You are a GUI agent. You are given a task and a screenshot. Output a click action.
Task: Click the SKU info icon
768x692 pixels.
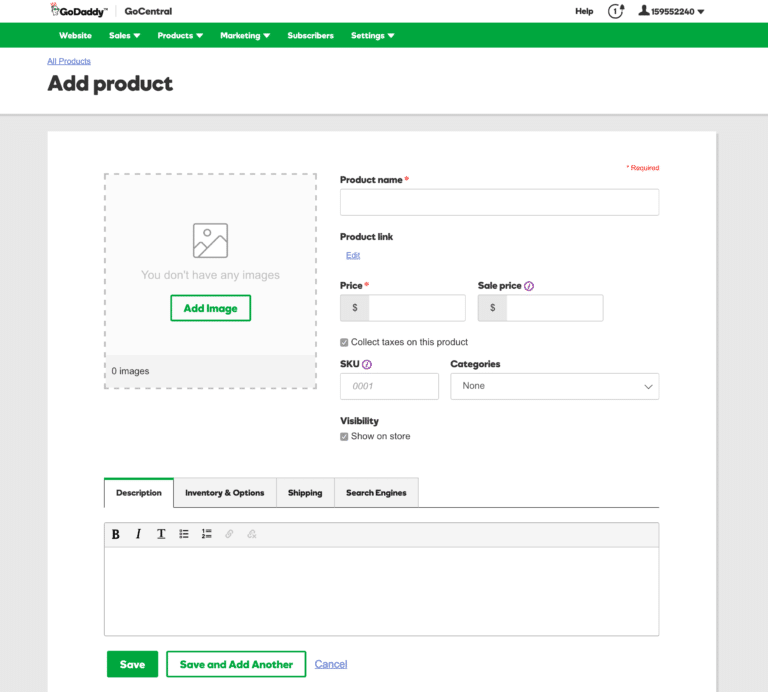367,364
